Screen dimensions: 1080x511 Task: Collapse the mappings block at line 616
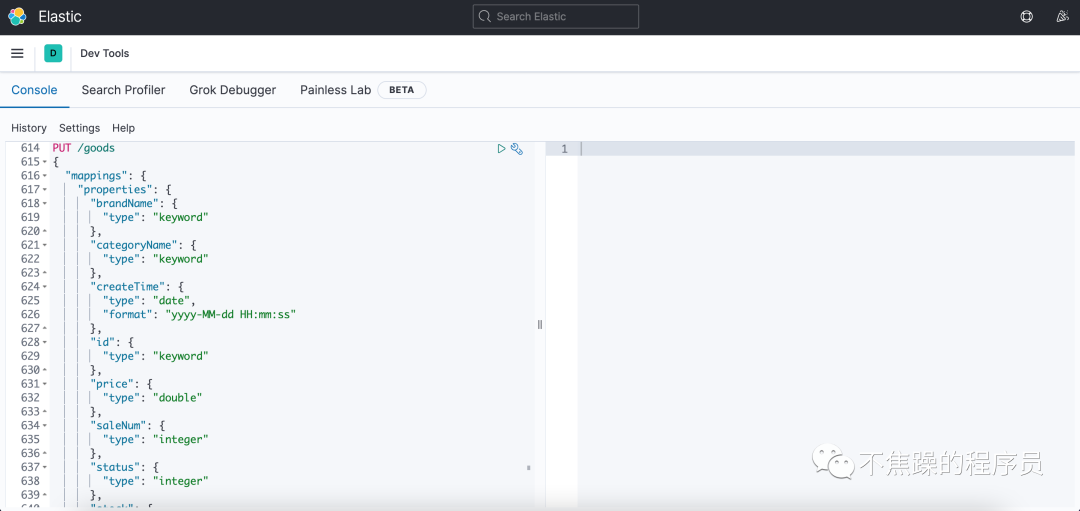coord(45,176)
